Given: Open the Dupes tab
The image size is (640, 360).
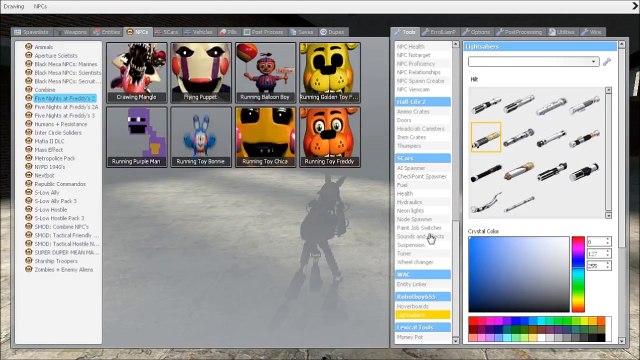Looking at the screenshot, I should (x=332, y=32).
